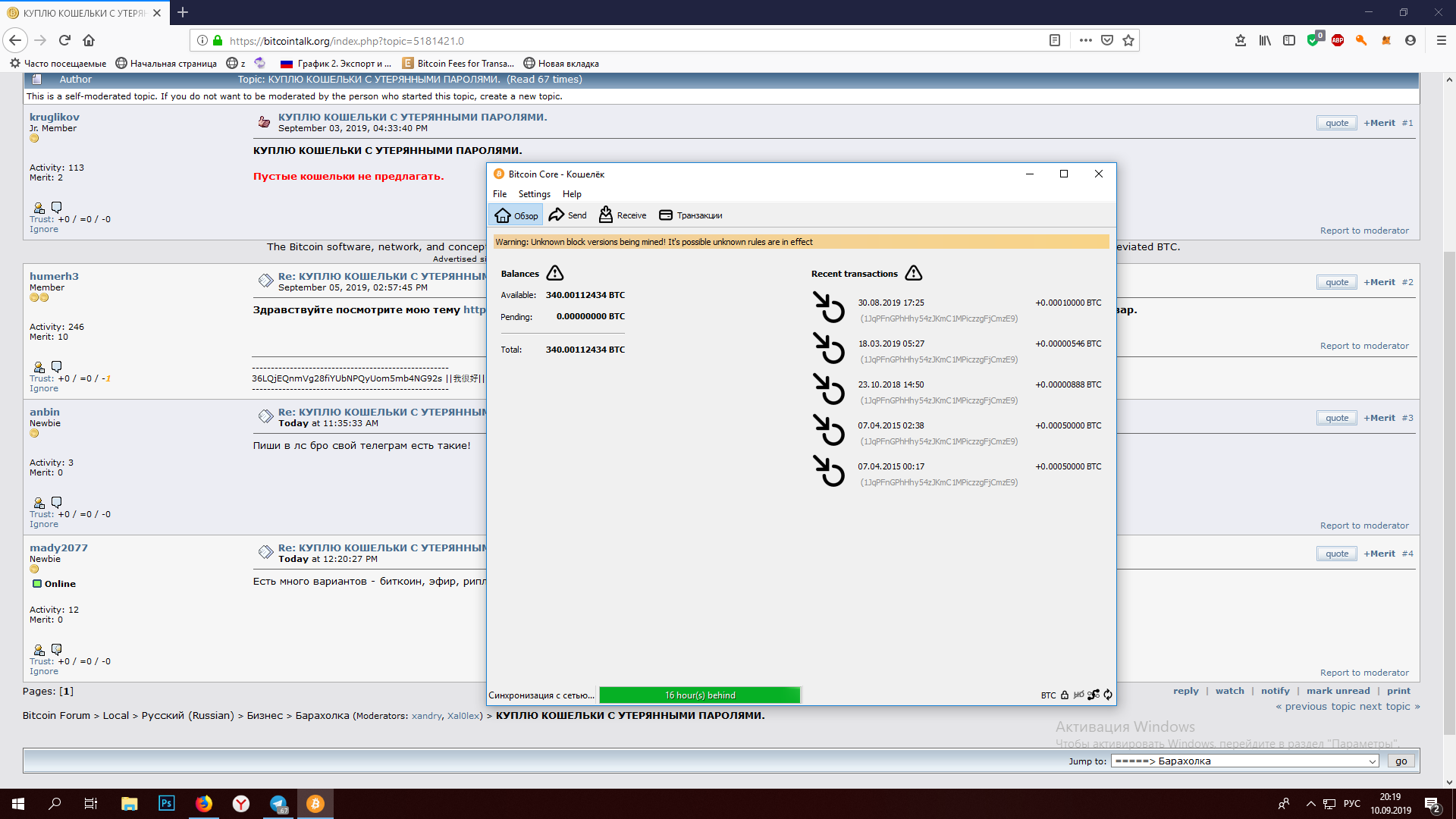1456x819 pixels.
Task: Open the Транзакции tab in Bitcoin Core
Action: (690, 215)
